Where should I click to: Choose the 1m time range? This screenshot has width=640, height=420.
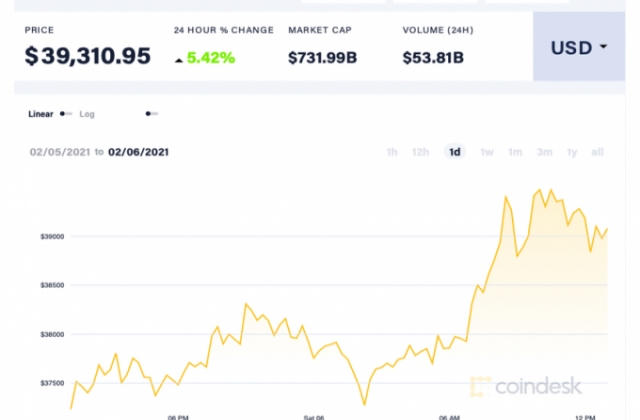[x=515, y=152]
